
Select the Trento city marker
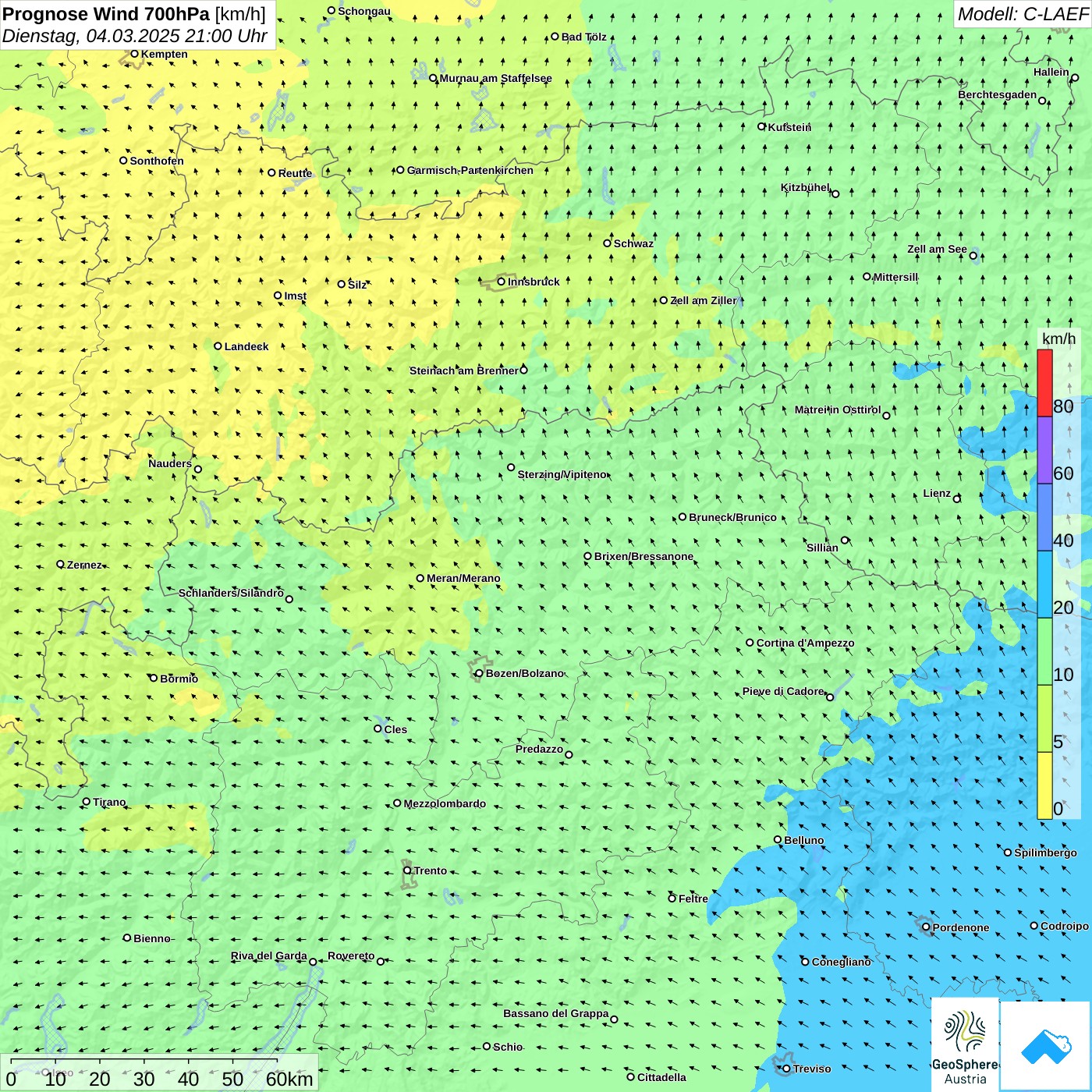(407, 870)
